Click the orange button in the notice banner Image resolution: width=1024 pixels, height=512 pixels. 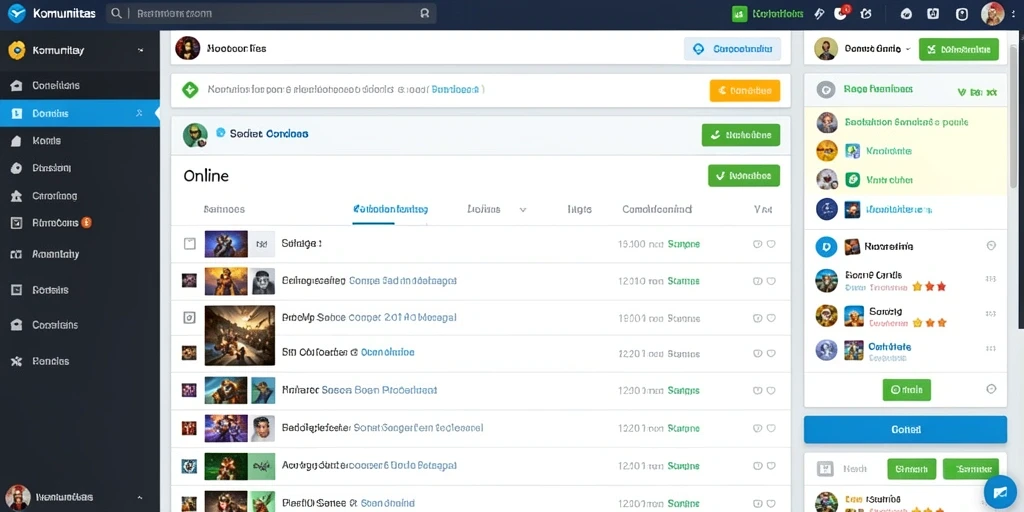(x=744, y=91)
